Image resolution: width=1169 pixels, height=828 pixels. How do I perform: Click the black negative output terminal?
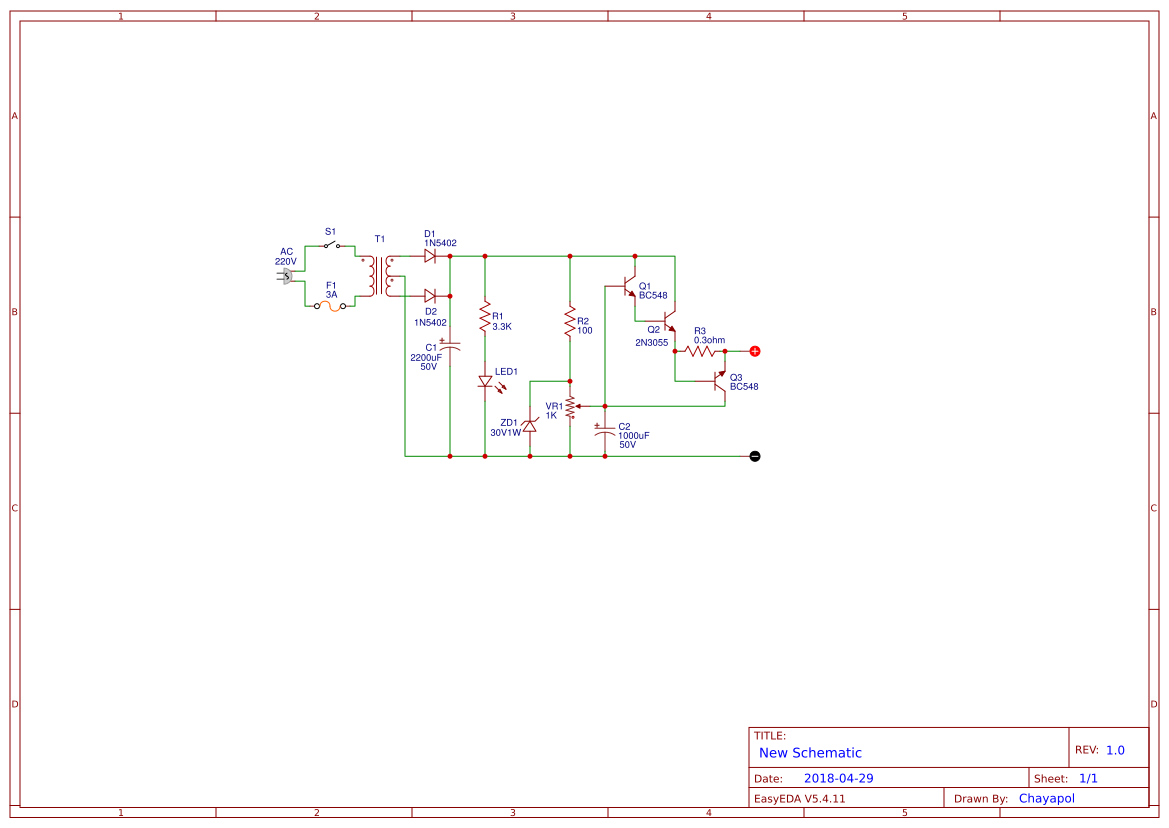[754, 456]
